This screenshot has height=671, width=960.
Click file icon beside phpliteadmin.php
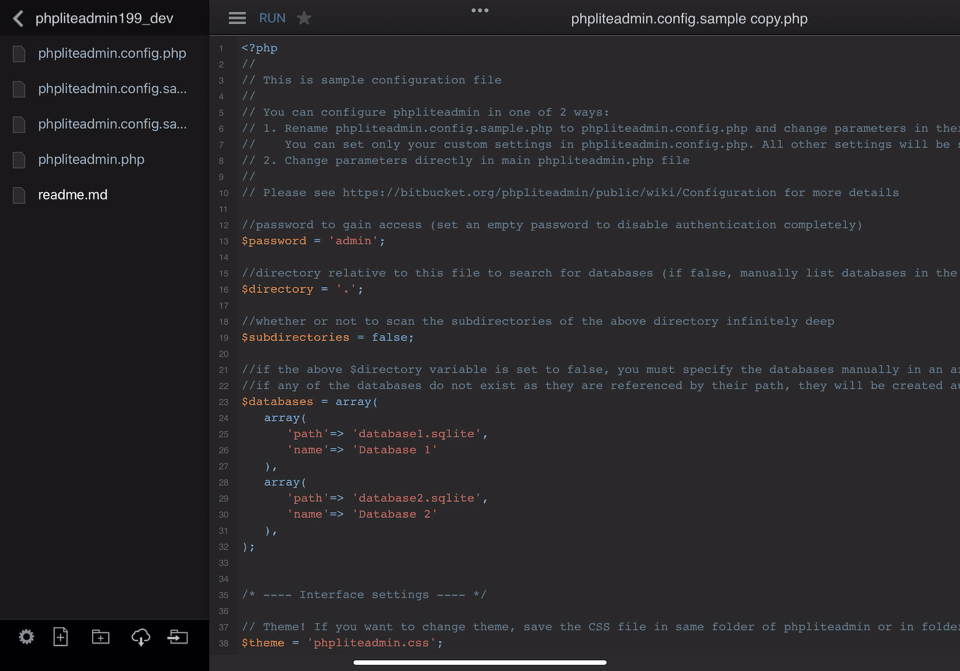coord(19,160)
